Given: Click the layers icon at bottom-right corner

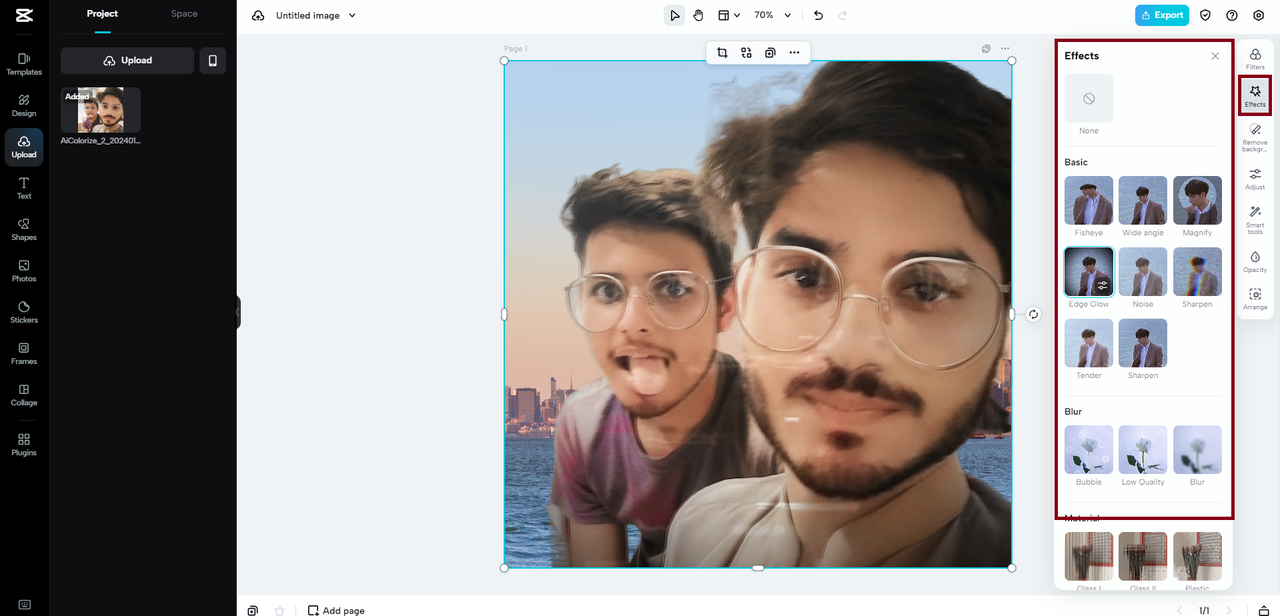Looking at the screenshot, I should pos(1263,610).
